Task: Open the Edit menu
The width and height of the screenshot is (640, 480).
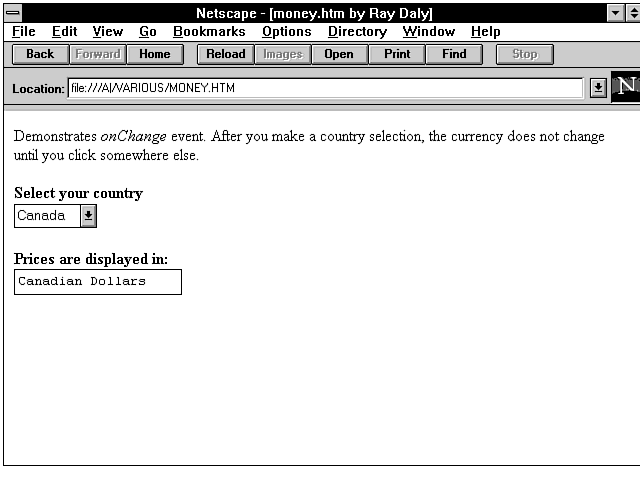Action: click(64, 32)
